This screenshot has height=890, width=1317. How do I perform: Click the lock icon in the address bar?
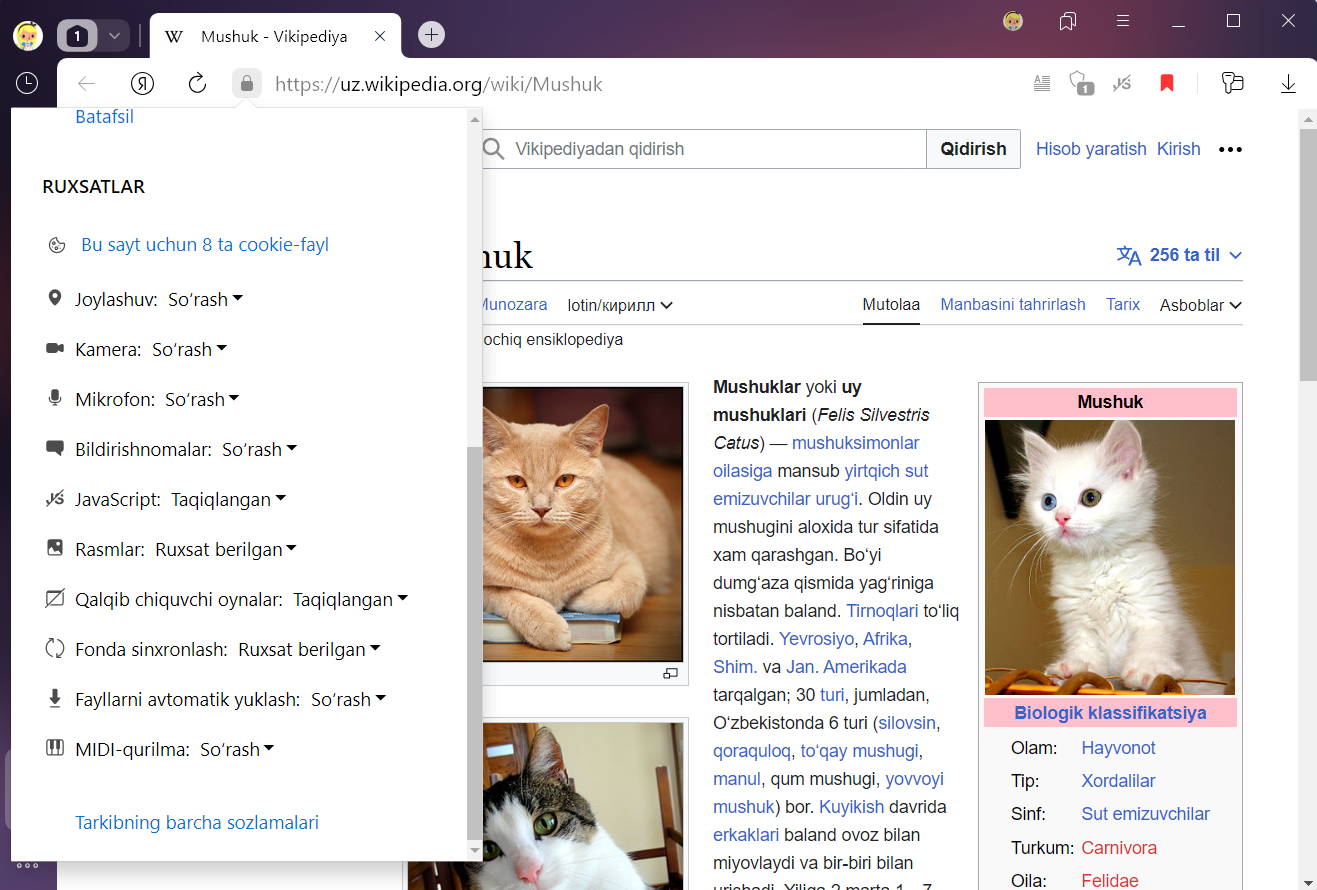pyautogui.click(x=247, y=84)
